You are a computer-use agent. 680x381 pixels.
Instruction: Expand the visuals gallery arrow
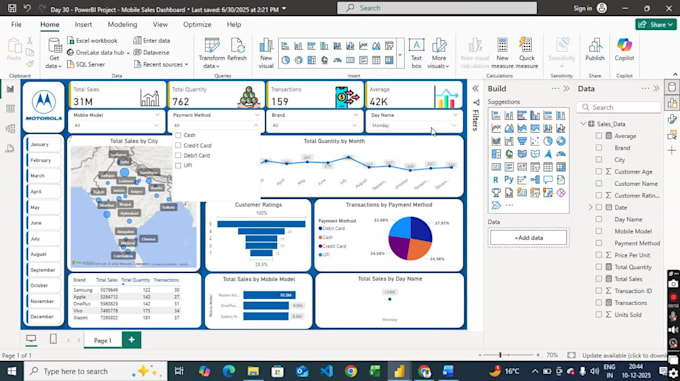point(400,55)
